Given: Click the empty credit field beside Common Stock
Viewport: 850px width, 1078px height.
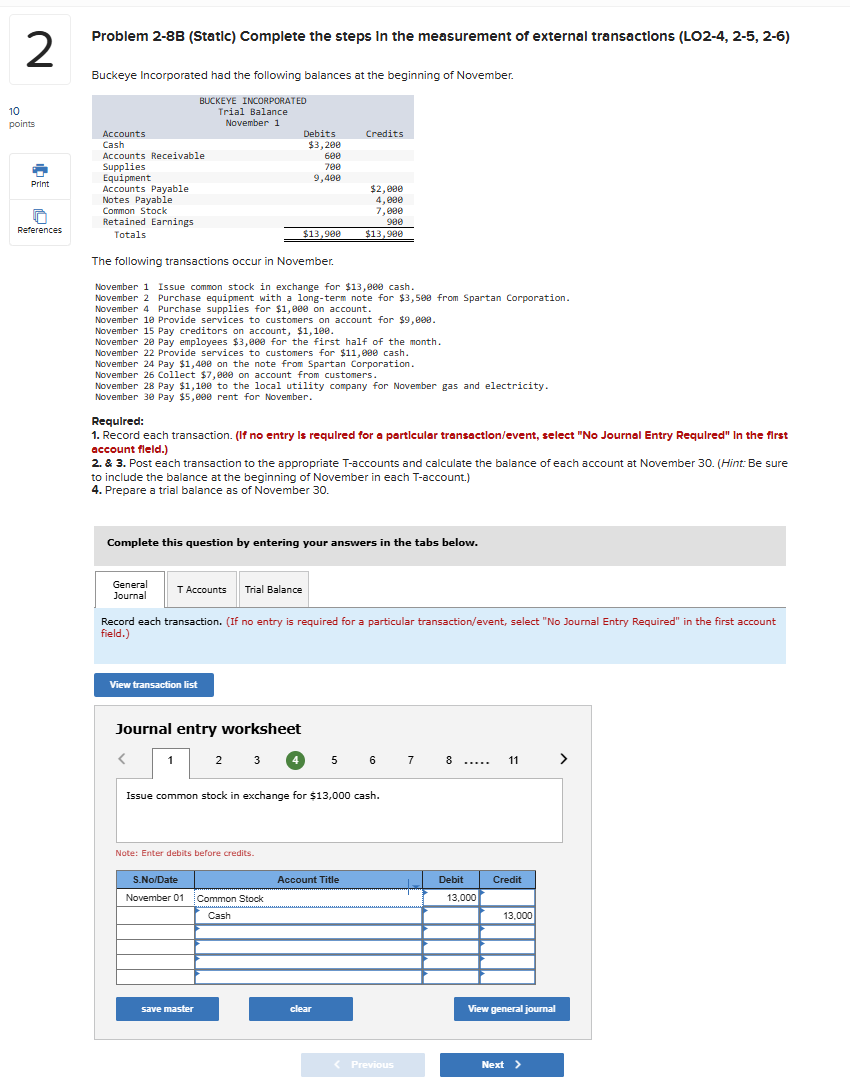Looking at the screenshot, I should point(508,898).
